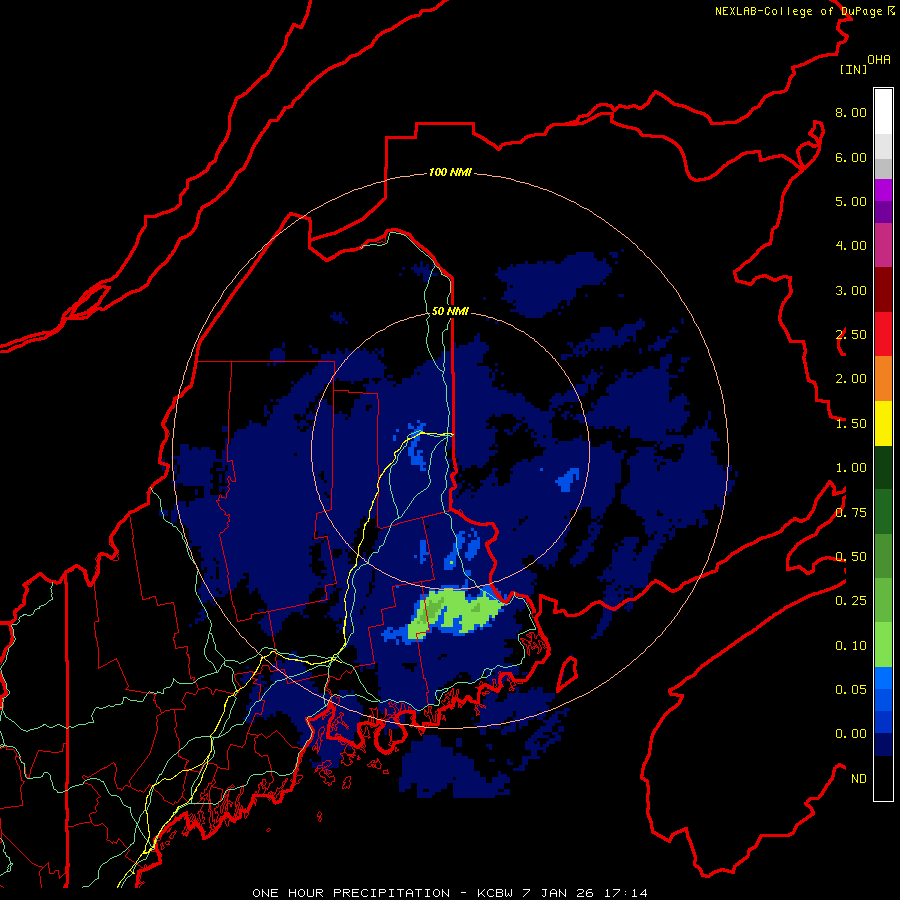Select the 8.00 legend value
The height and width of the screenshot is (900, 900).
coord(851,112)
